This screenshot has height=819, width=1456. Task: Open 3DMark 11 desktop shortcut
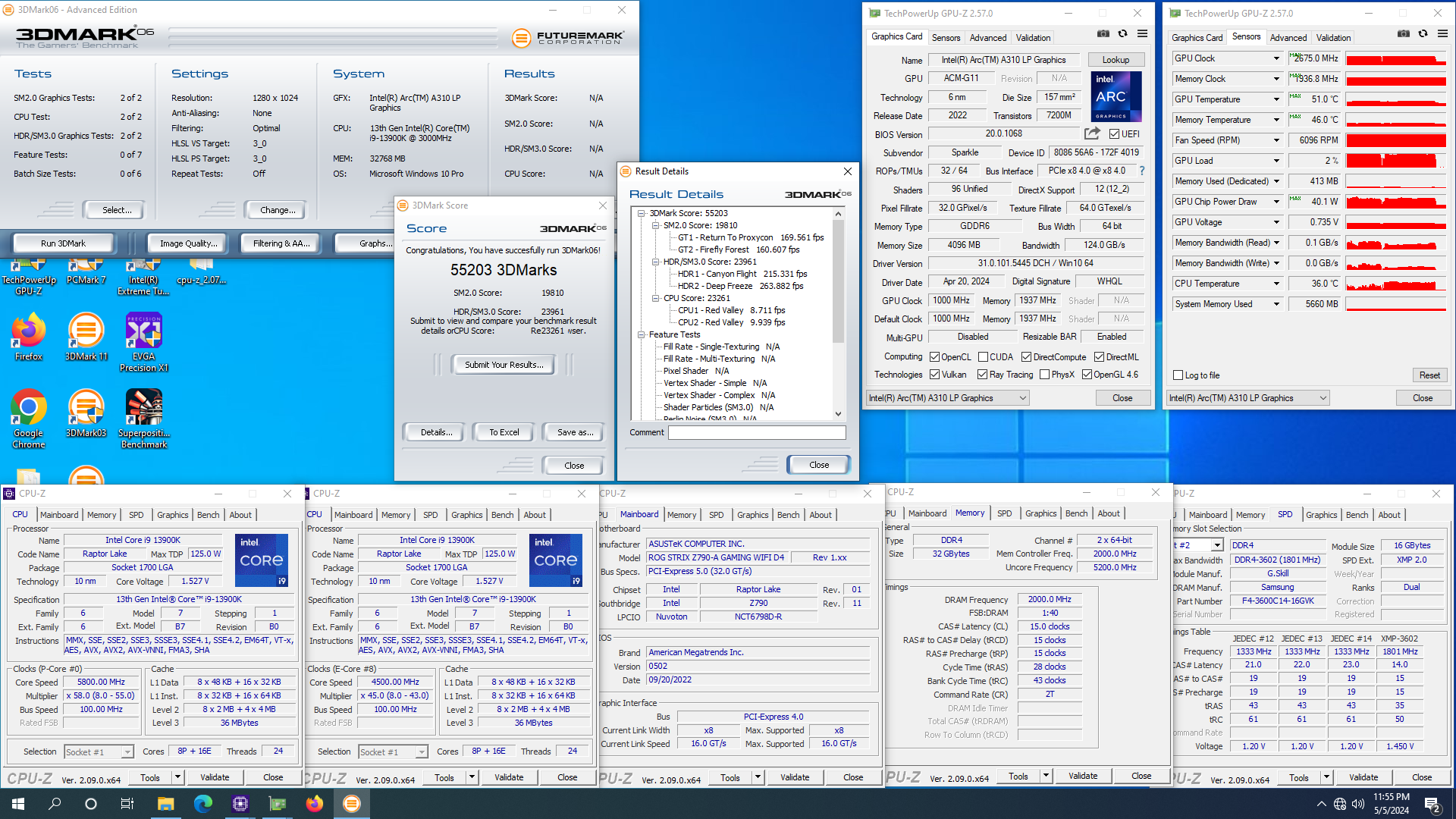[x=86, y=337]
